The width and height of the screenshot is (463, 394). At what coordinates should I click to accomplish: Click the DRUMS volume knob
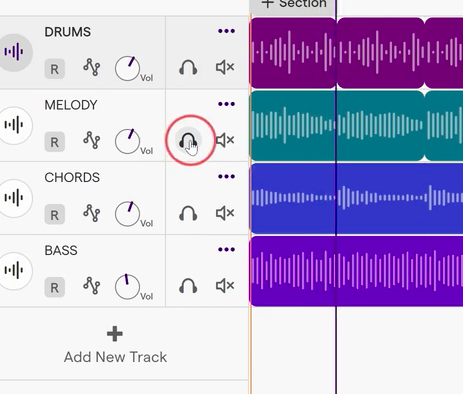click(x=127, y=69)
